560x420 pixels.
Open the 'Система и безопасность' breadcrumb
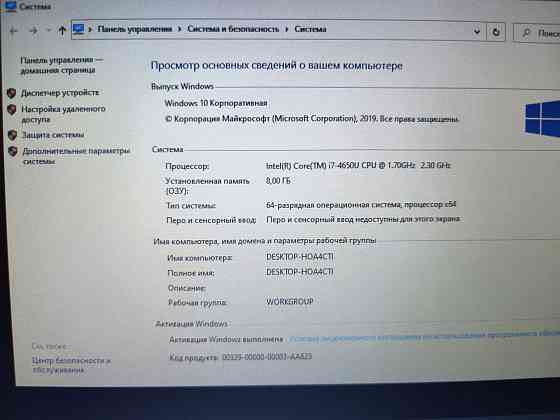[x=233, y=29]
